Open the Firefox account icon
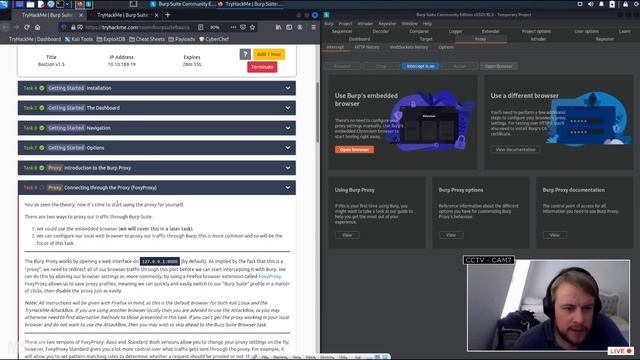The width and height of the screenshot is (640, 360). (300, 27)
